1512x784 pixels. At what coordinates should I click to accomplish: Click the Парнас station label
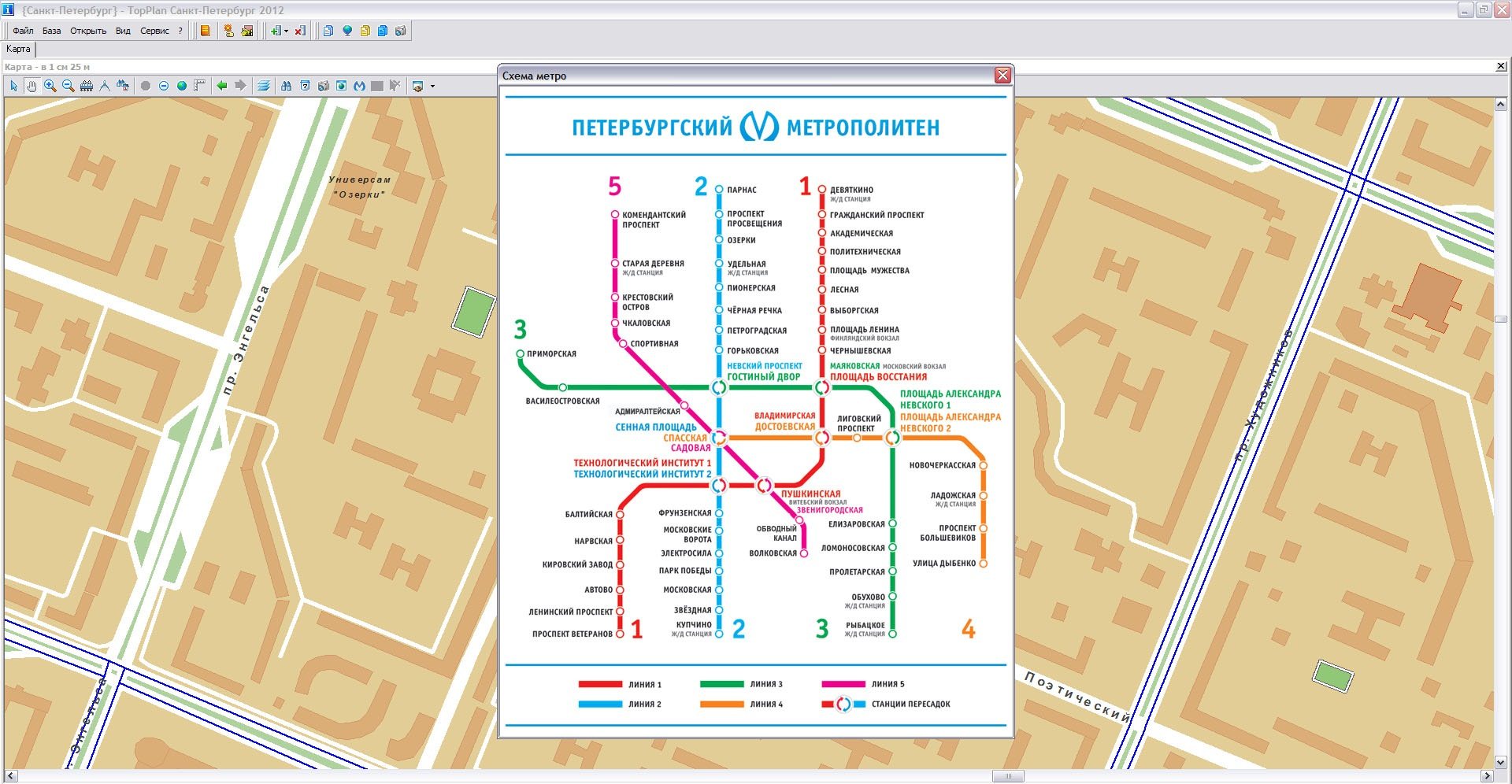pyautogui.click(x=742, y=190)
